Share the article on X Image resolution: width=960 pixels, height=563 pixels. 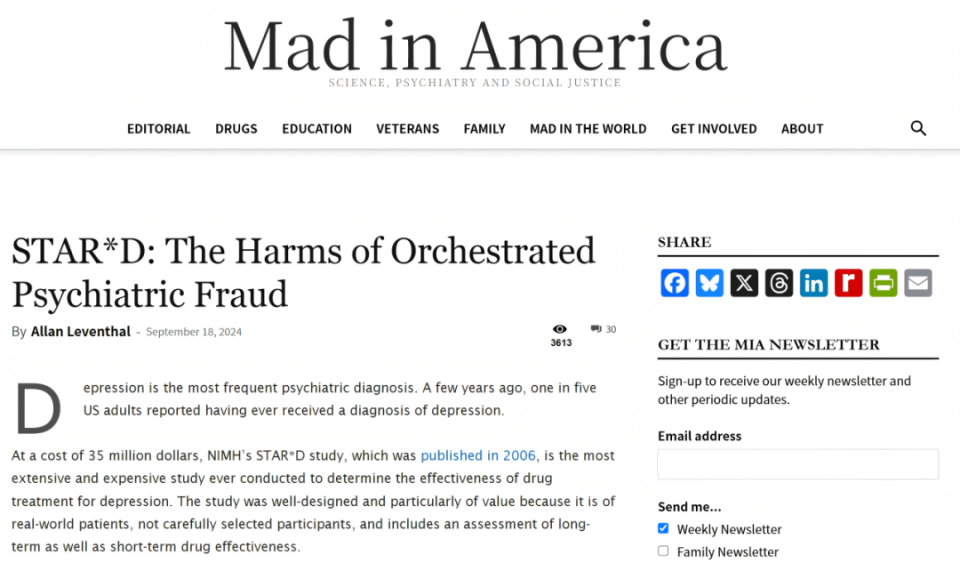click(744, 283)
